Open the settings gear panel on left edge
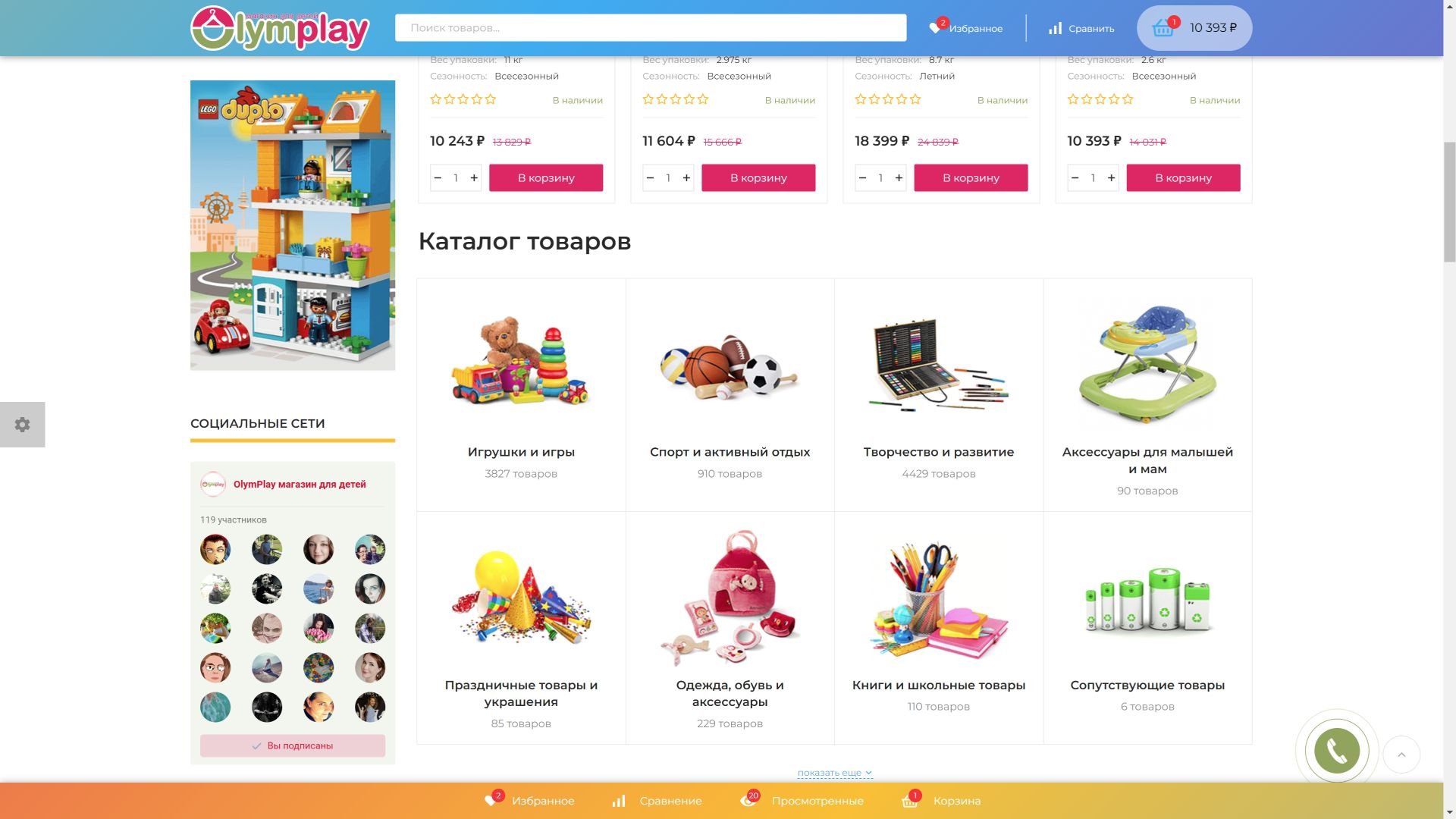Image resolution: width=1456 pixels, height=819 pixels. (22, 424)
